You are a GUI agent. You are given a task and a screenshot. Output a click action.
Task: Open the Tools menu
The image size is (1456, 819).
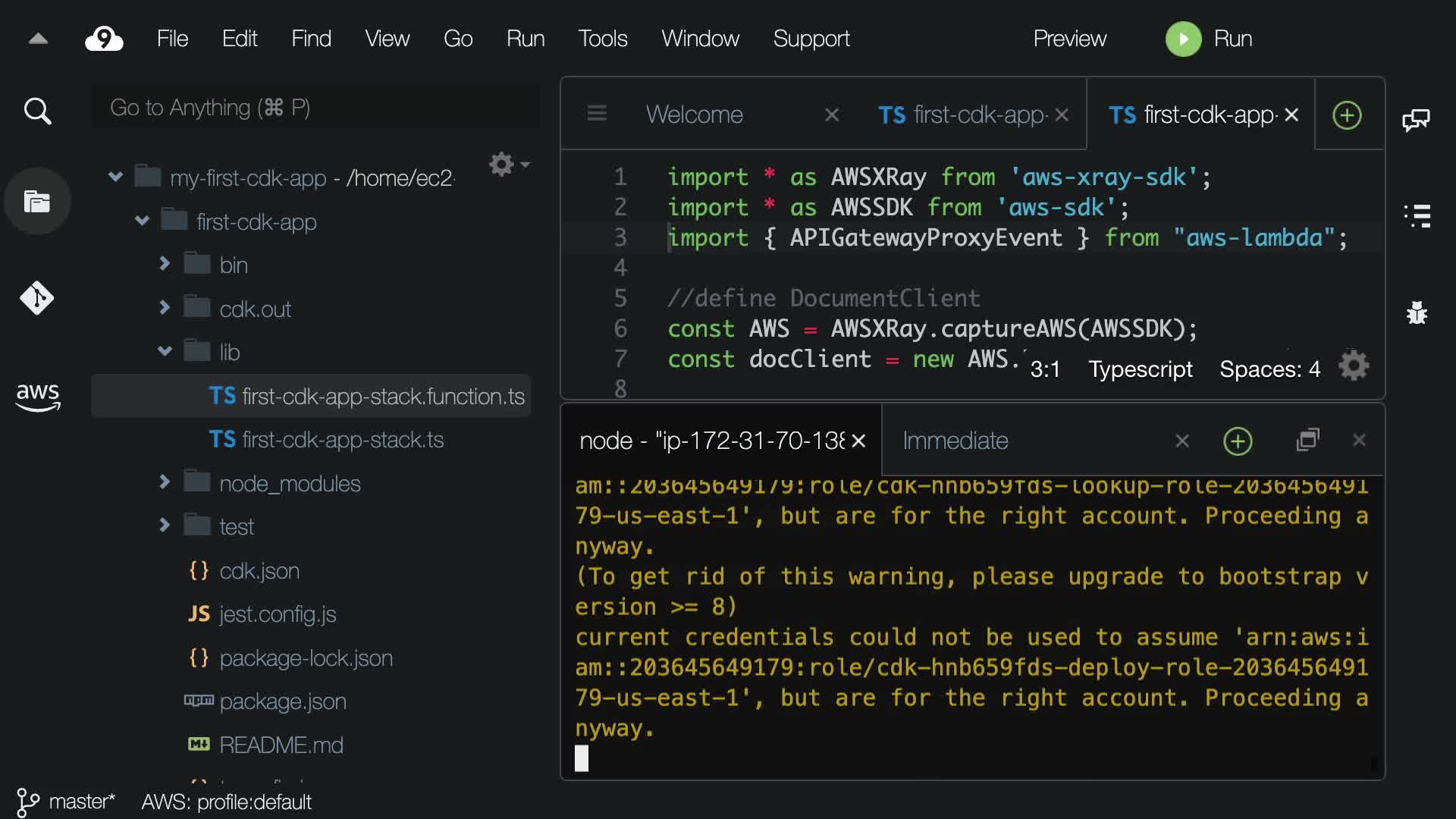tap(602, 39)
